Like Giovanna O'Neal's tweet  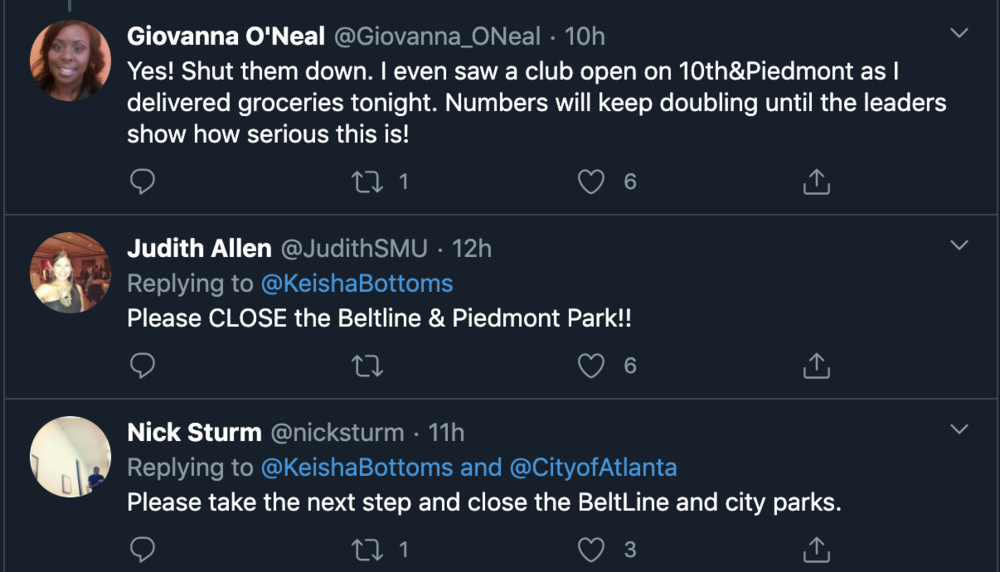[x=591, y=182]
